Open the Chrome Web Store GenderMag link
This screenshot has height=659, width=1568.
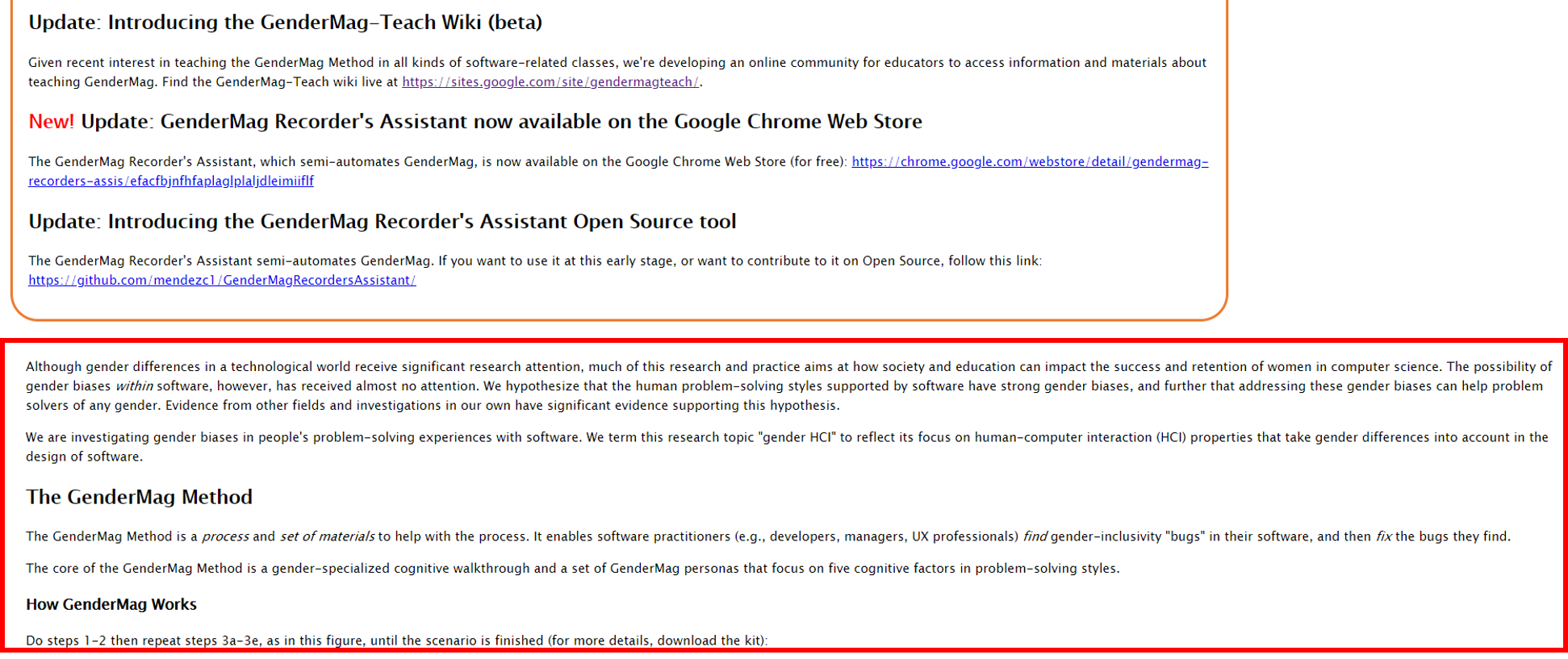pyautogui.click(x=1029, y=162)
